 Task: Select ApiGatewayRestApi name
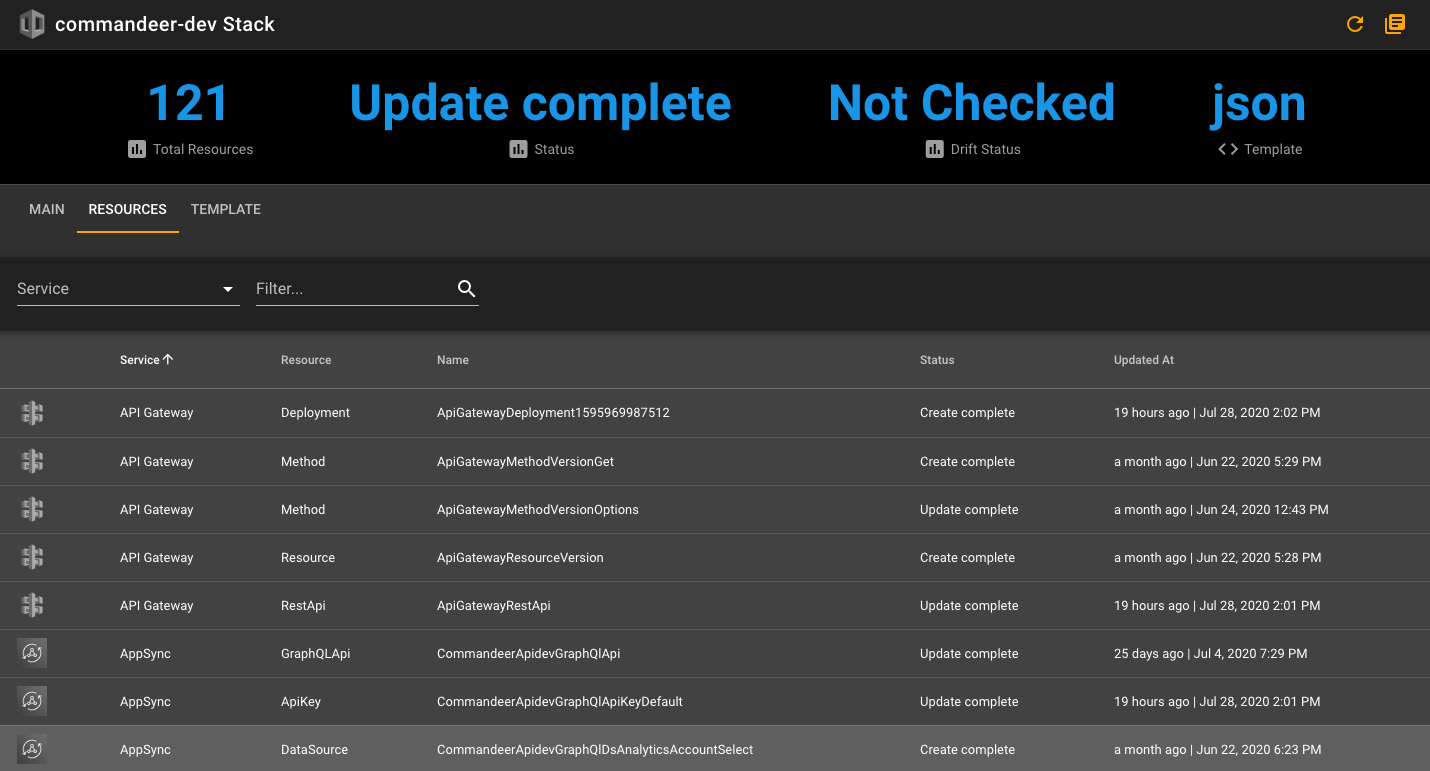[x=494, y=605]
